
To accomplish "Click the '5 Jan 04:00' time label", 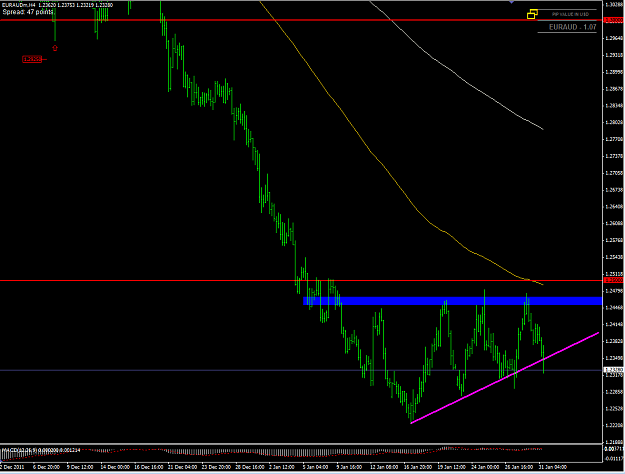I will [x=315, y=467].
